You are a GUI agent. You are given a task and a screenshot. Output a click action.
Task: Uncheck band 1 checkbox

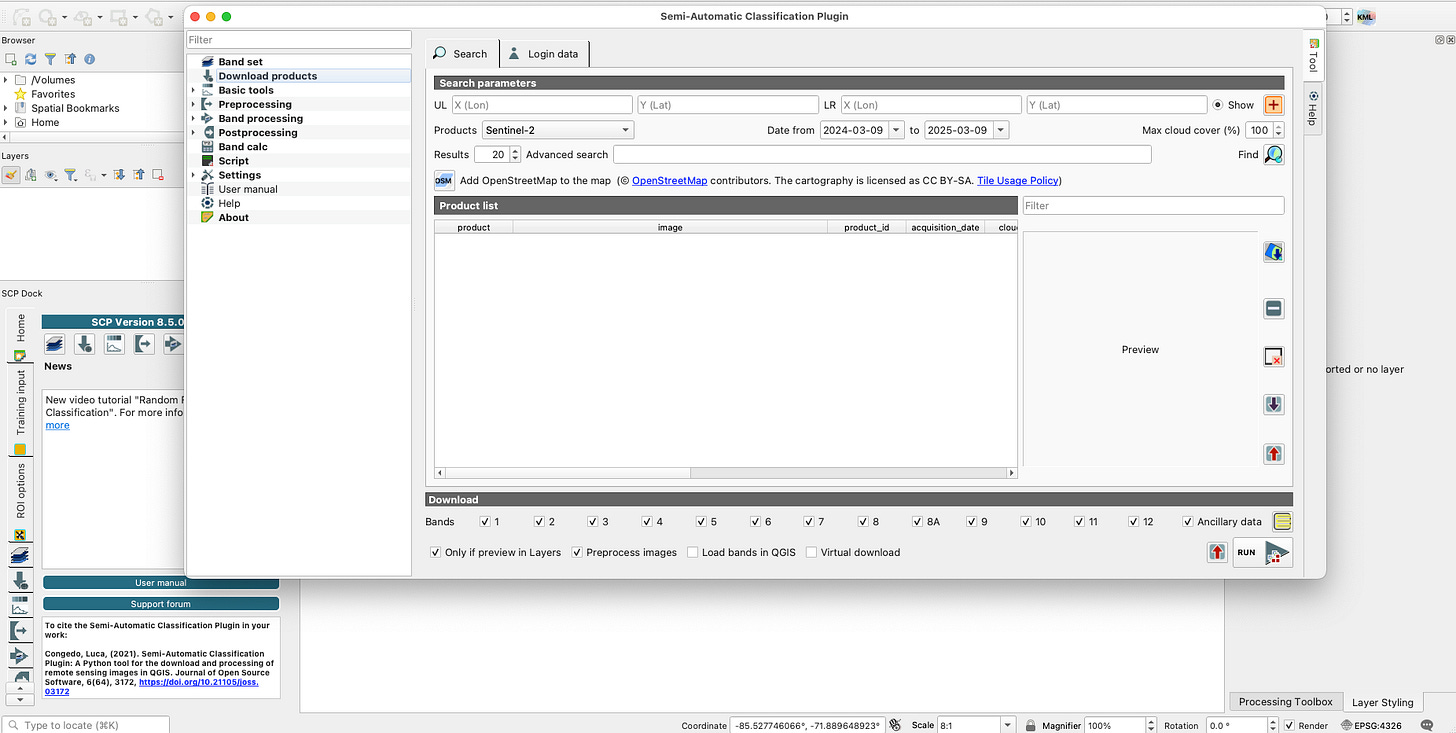tap(485, 521)
